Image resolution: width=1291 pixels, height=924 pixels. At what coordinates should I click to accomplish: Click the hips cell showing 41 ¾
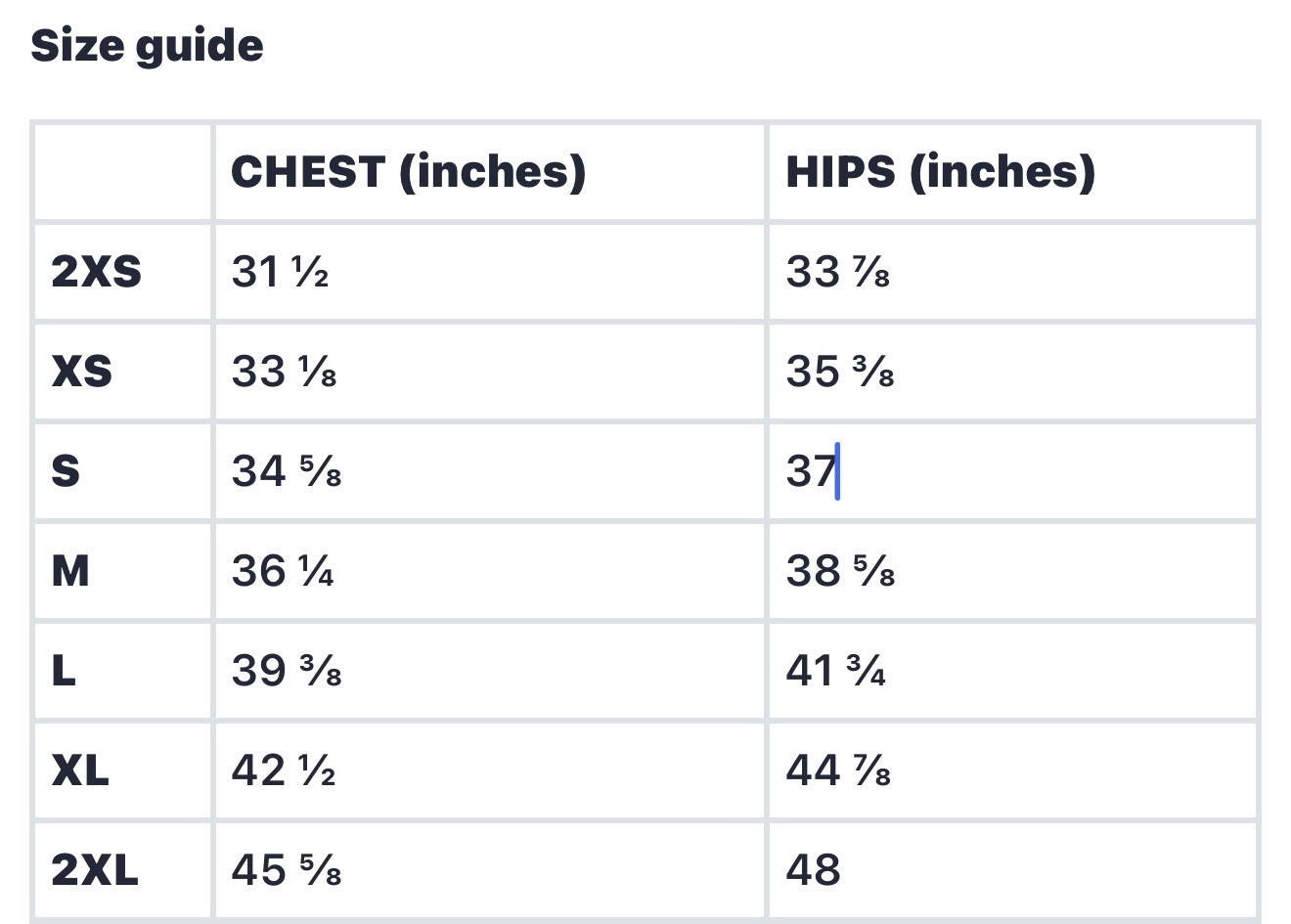pos(1011,671)
